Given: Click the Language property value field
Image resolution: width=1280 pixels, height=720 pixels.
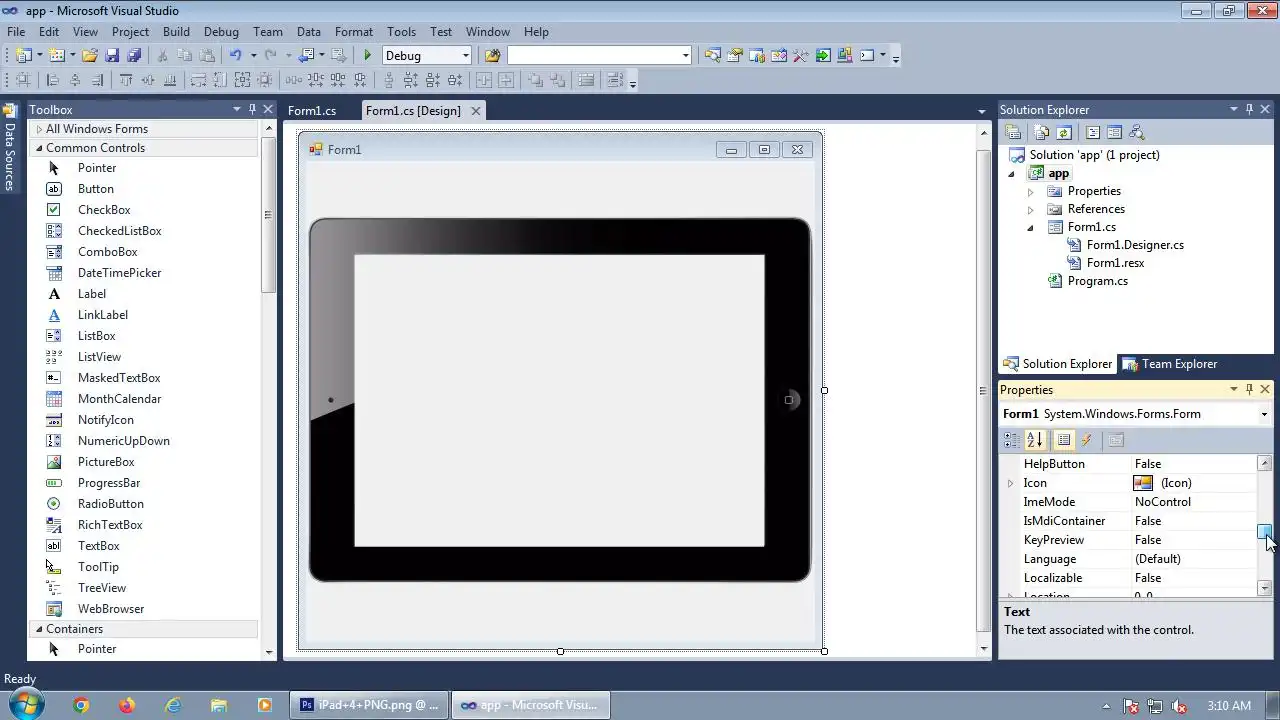Looking at the screenshot, I should [1193, 559].
